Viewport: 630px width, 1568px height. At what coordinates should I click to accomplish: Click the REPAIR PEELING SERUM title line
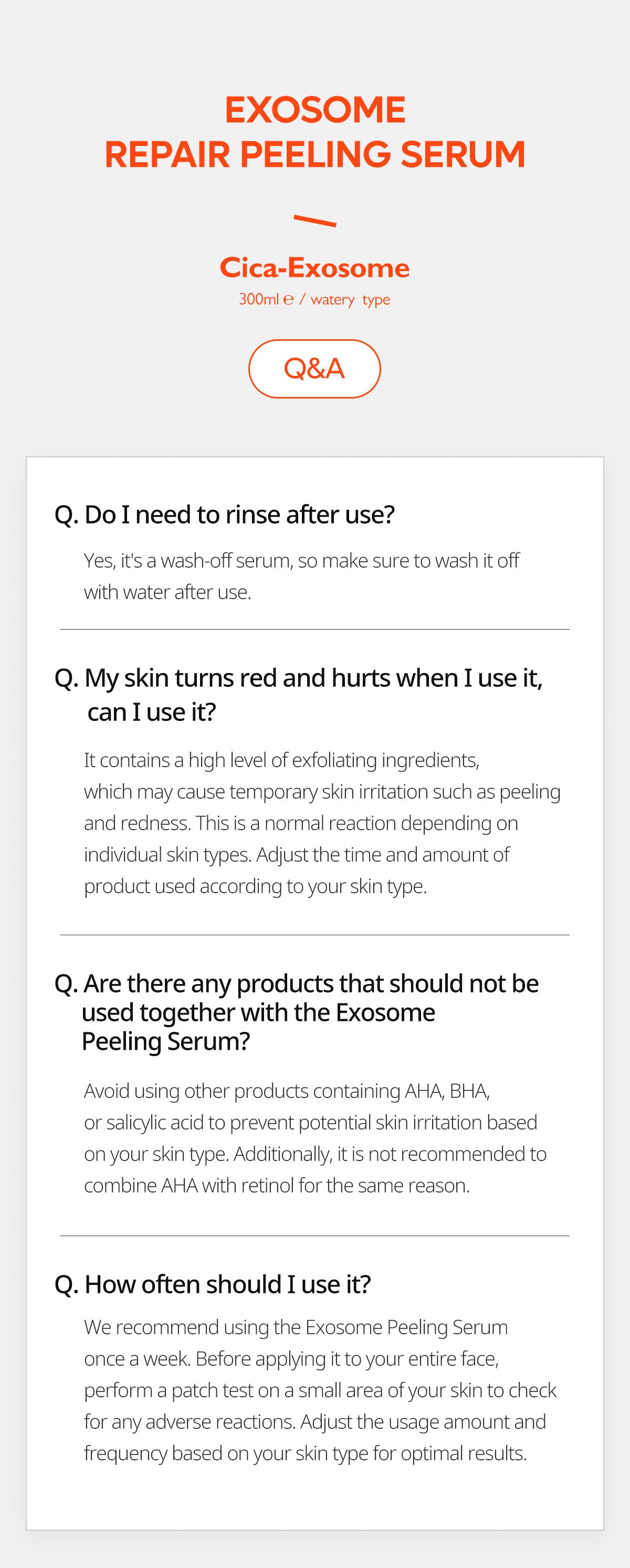314,154
